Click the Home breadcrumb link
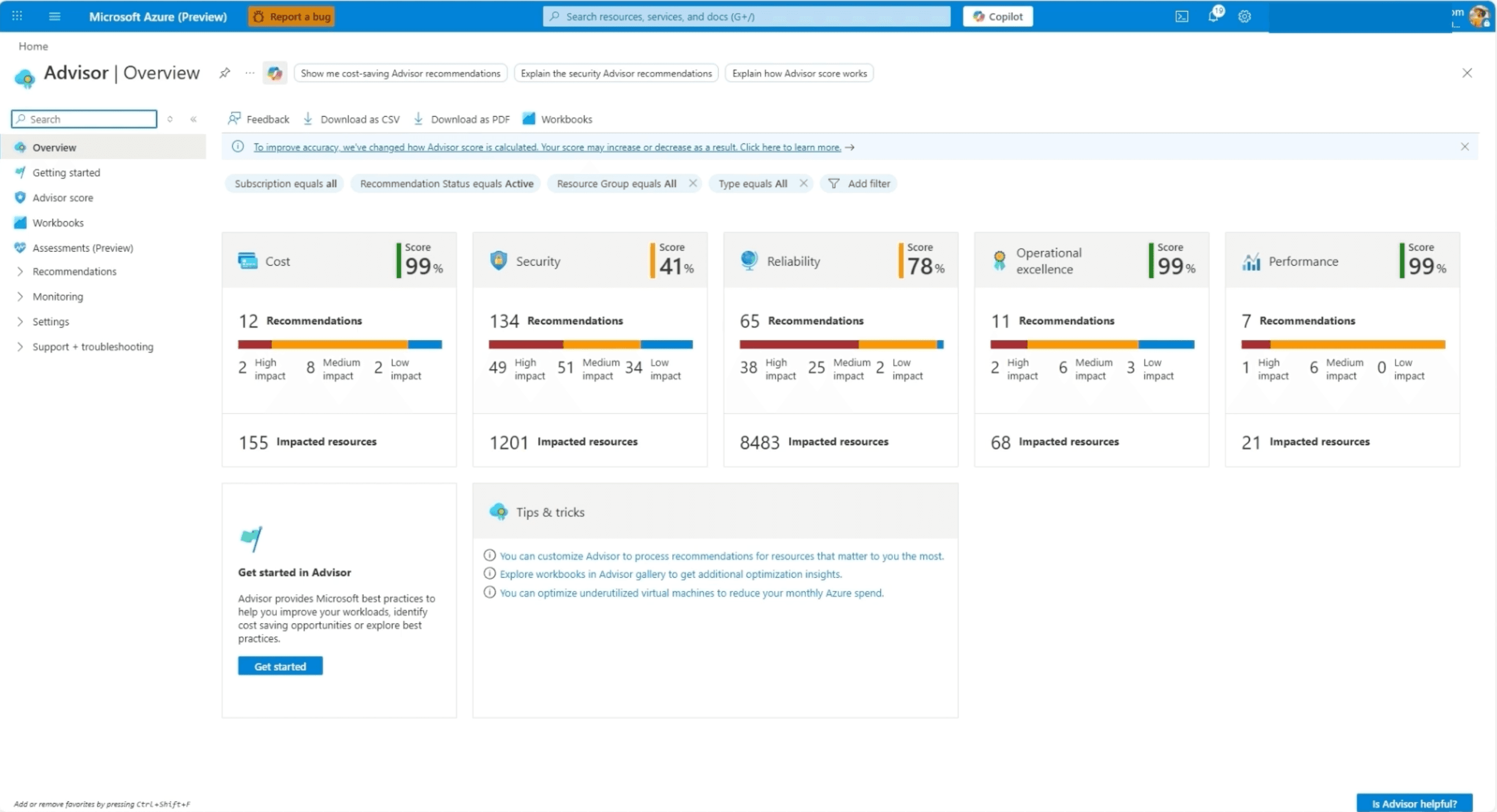 coord(33,46)
